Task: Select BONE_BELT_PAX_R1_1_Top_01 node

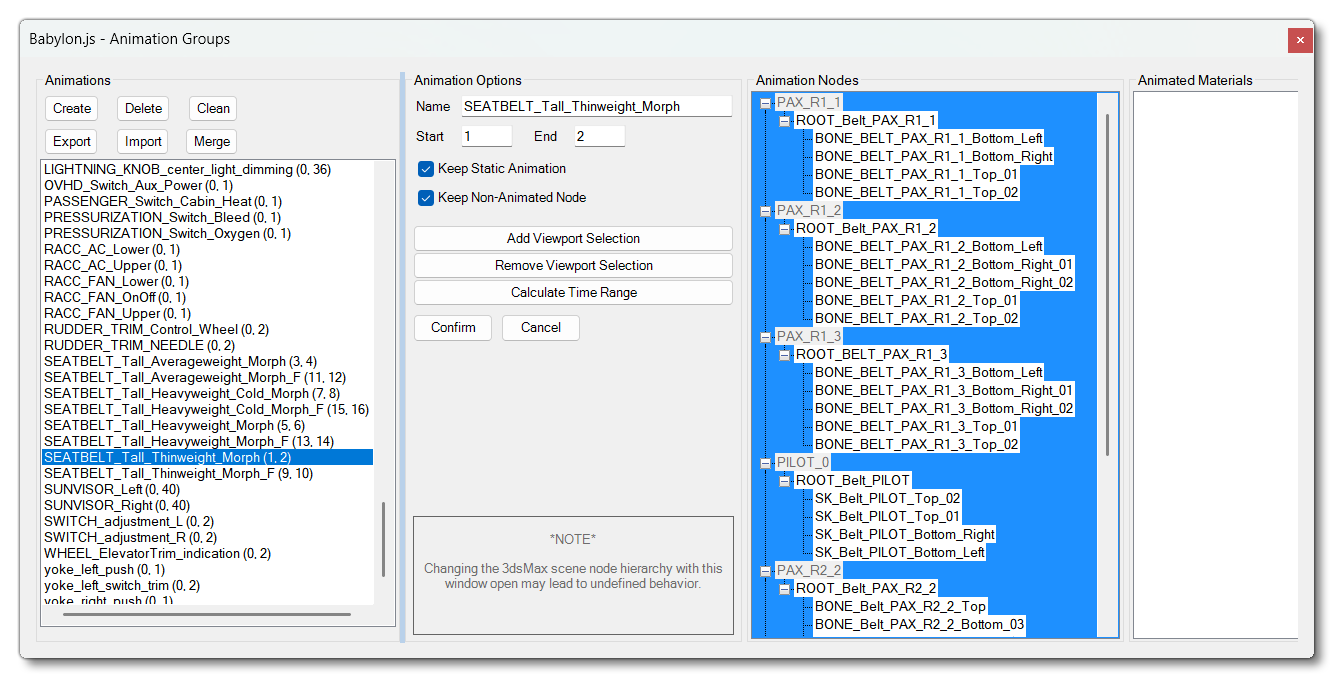Action: click(x=916, y=175)
